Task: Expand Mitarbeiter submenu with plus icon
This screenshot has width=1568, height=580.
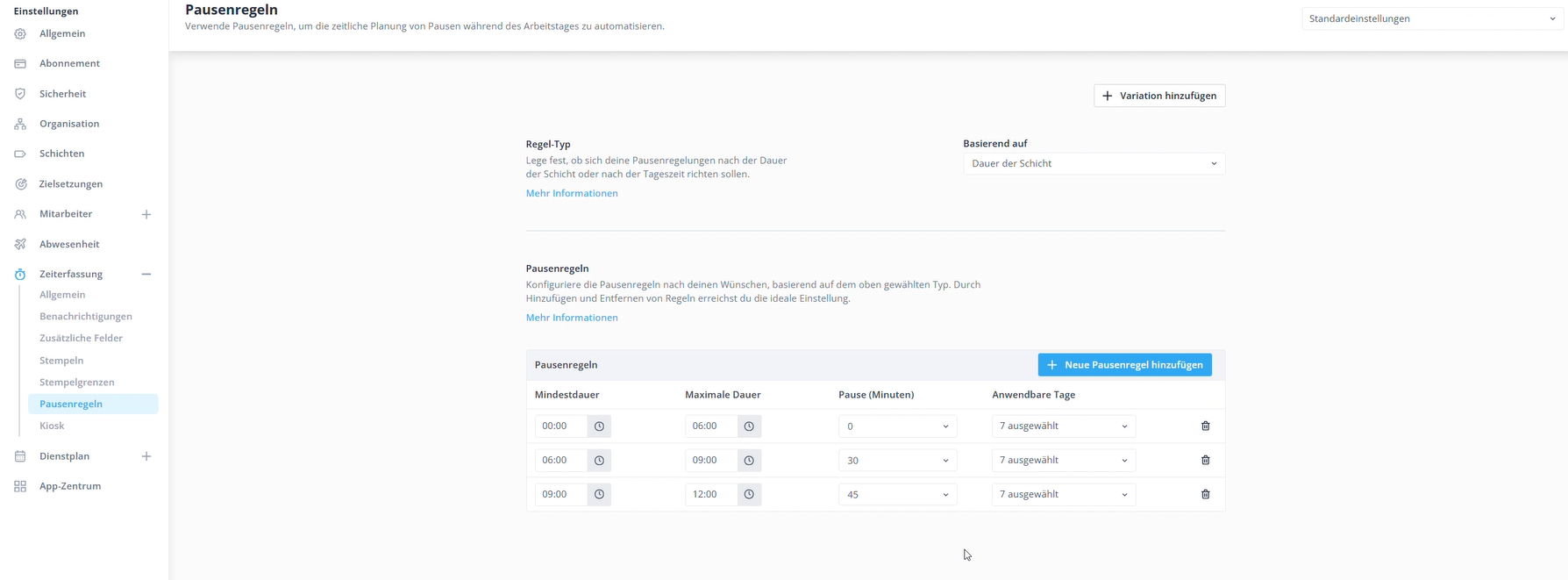Action: click(146, 214)
